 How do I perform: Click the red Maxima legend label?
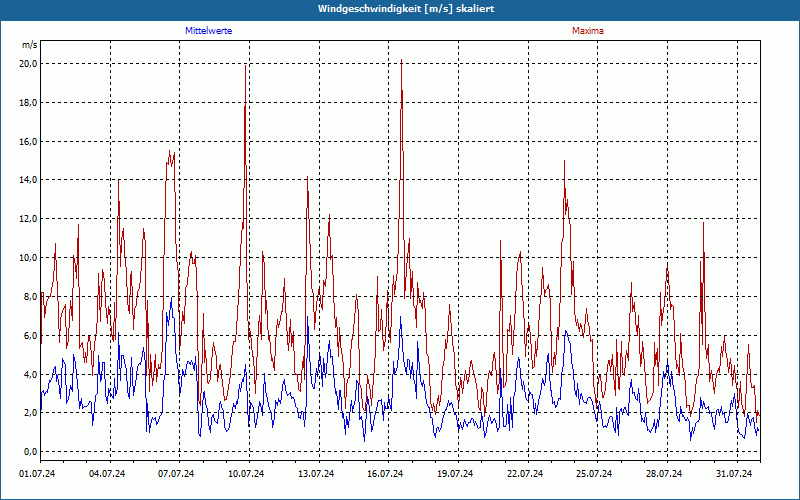pyautogui.click(x=588, y=31)
